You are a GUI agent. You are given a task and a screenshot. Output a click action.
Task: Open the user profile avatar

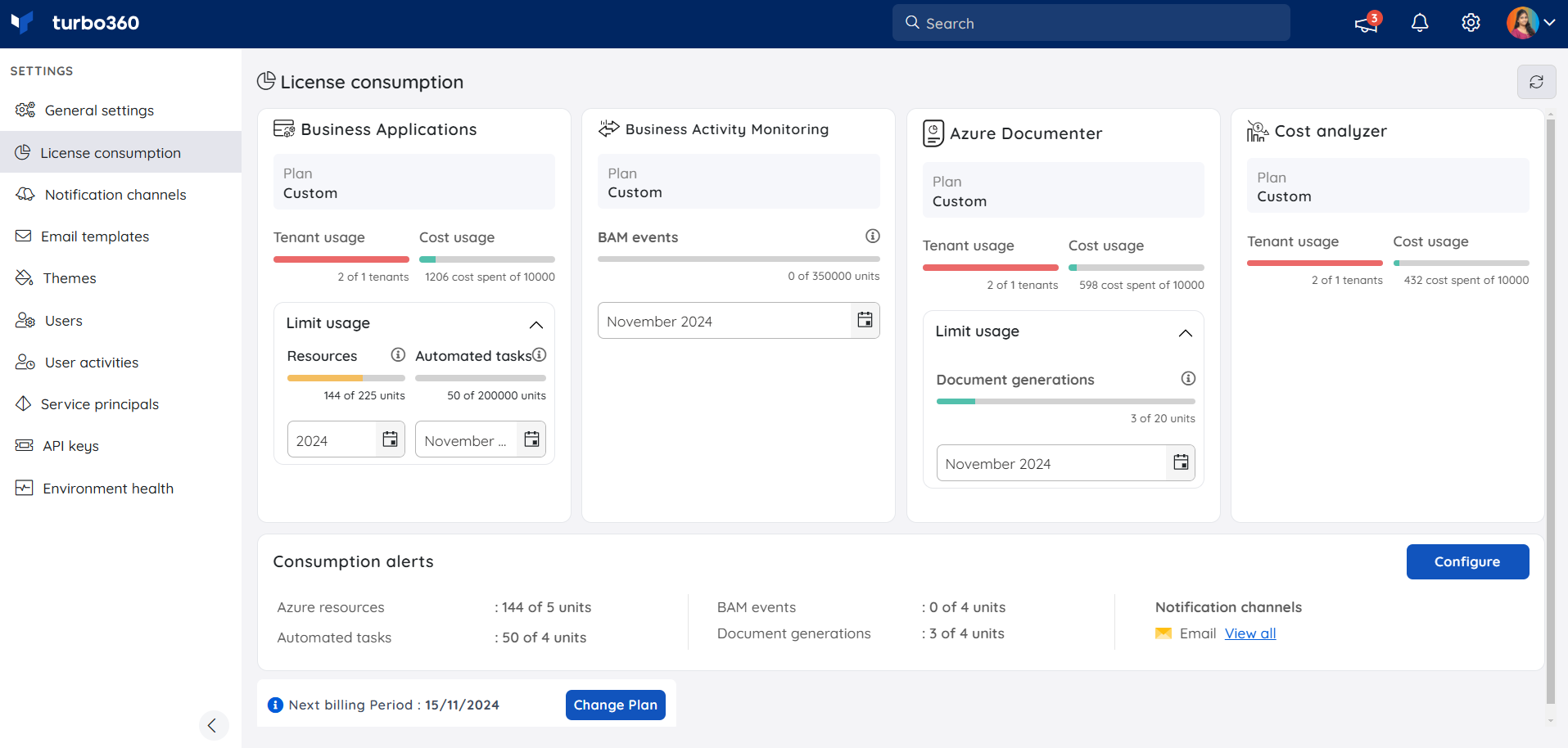[1522, 23]
